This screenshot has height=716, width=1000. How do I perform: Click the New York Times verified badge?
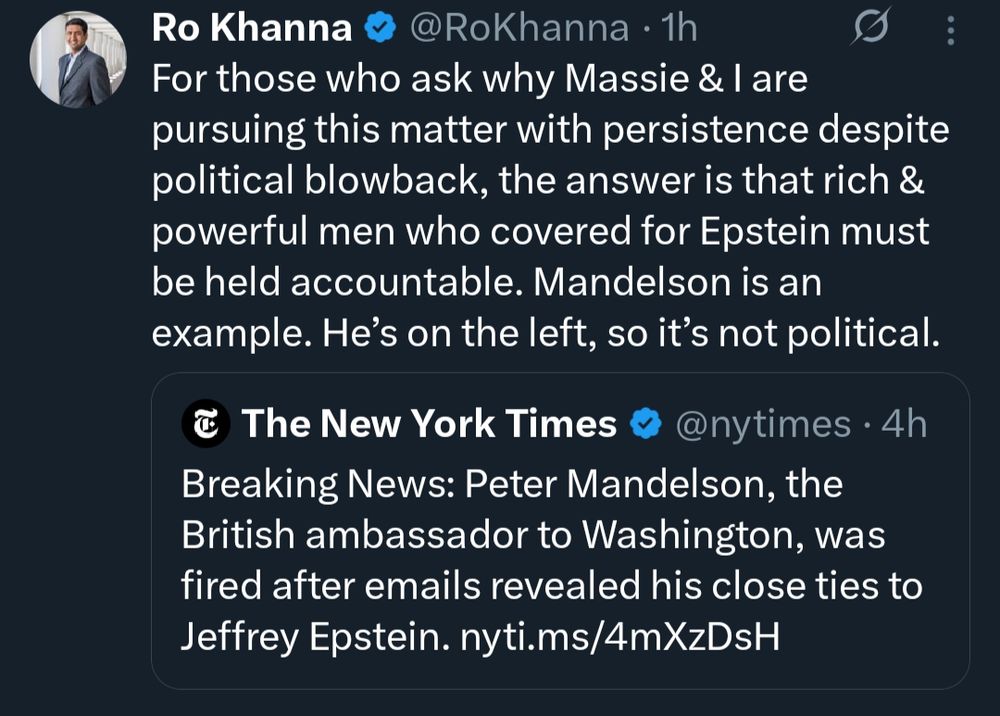click(646, 425)
